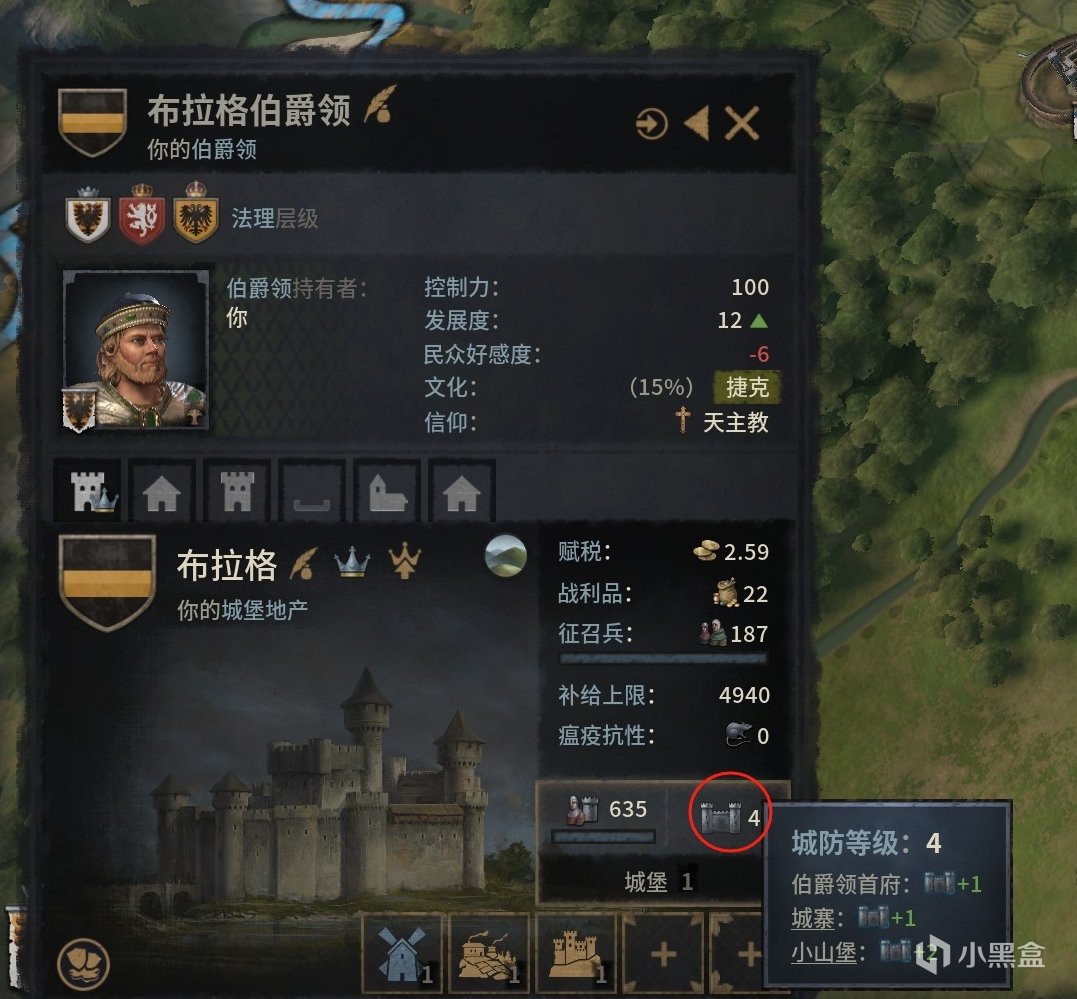
Task: Open the golden eagle empire coat of arms
Action: [196, 212]
